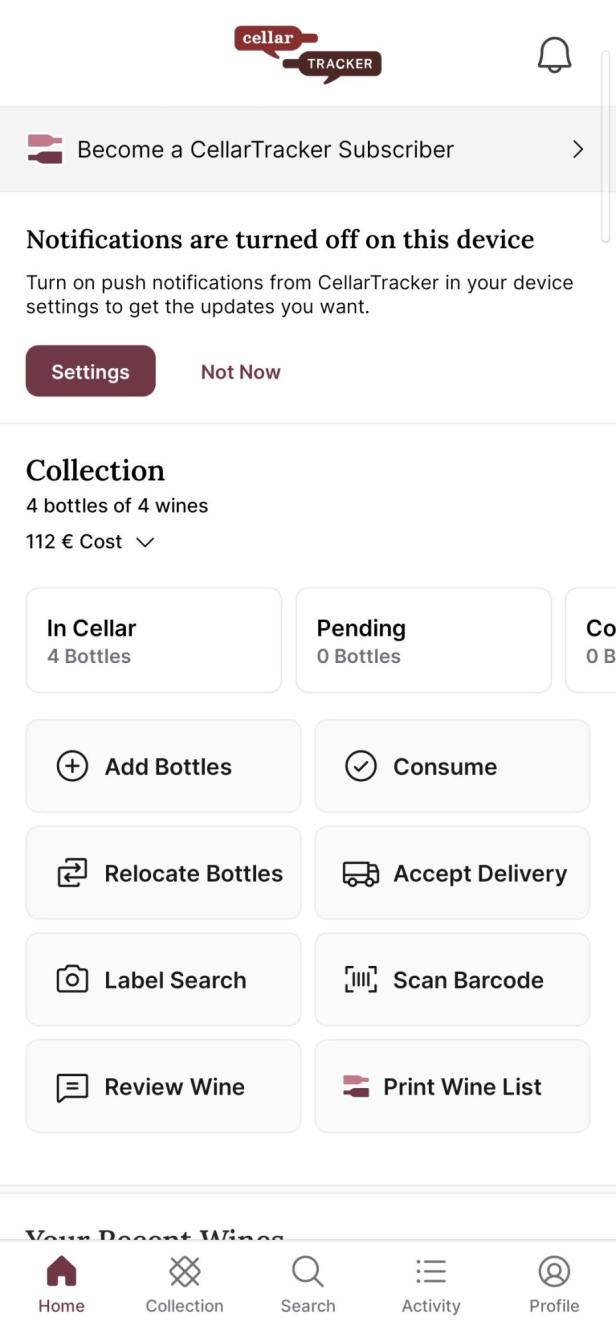Start a Label Search with the camera icon

71,979
